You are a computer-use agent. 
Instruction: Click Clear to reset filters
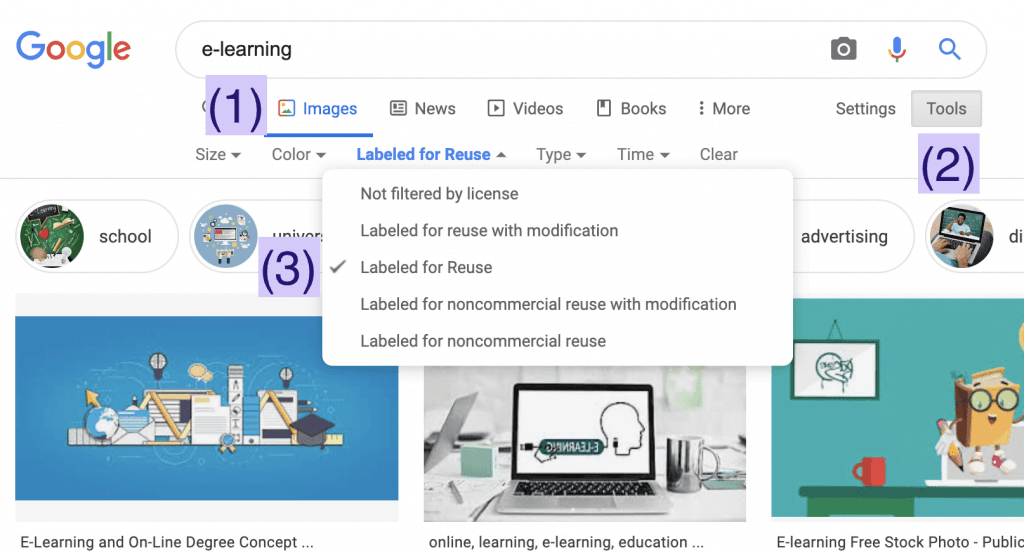pos(718,155)
